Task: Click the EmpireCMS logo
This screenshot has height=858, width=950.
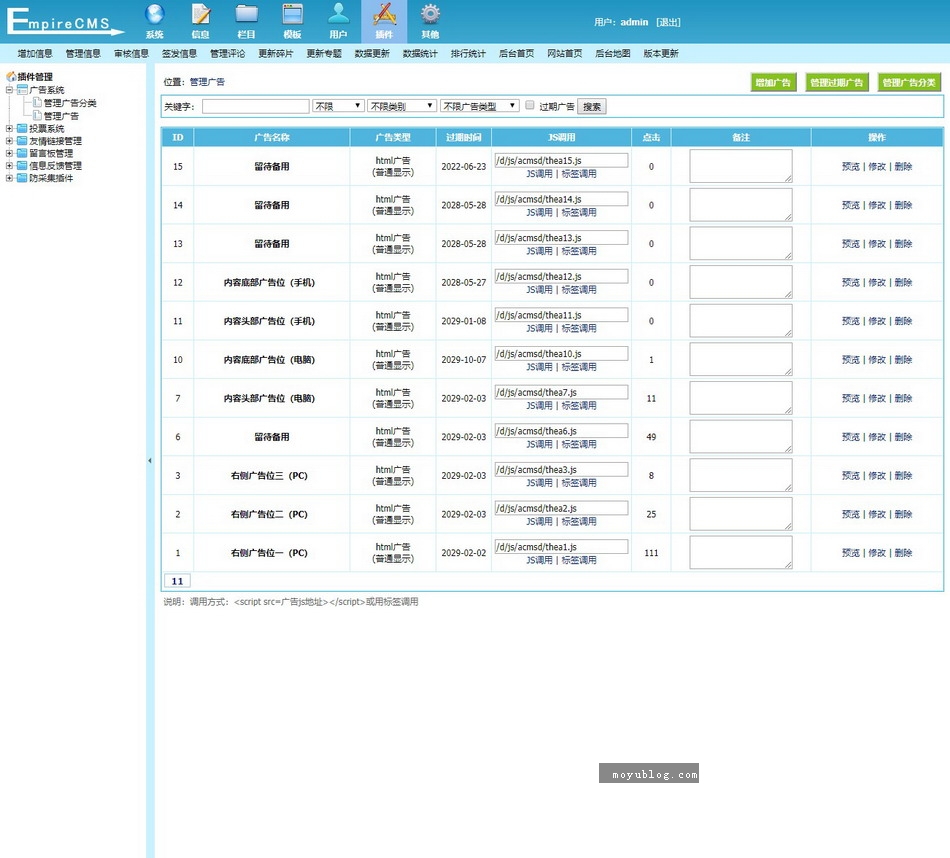Action: [x=65, y=21]
